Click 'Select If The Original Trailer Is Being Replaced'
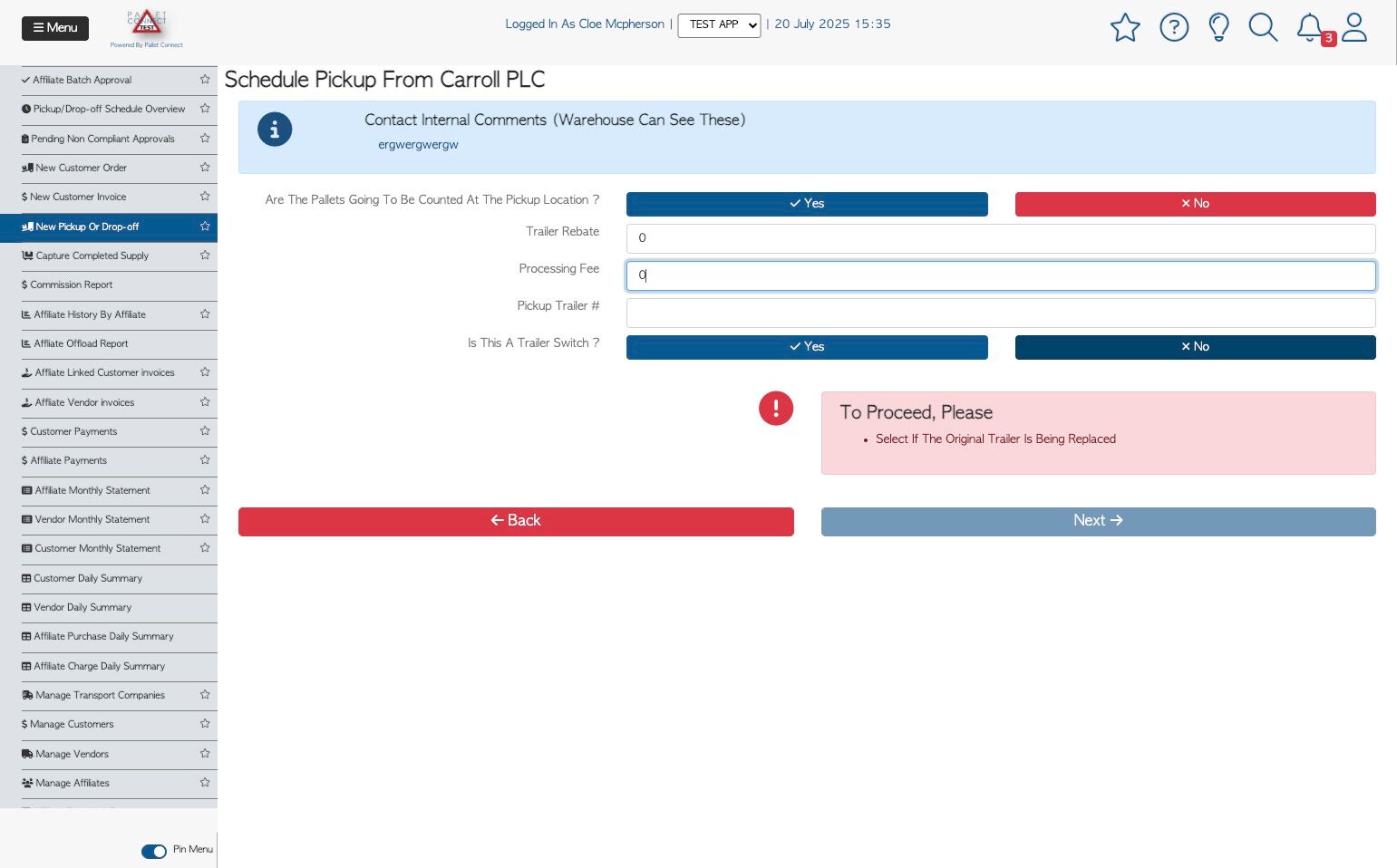Viewport: 1397px width, 868px height. tap(995, 439)
